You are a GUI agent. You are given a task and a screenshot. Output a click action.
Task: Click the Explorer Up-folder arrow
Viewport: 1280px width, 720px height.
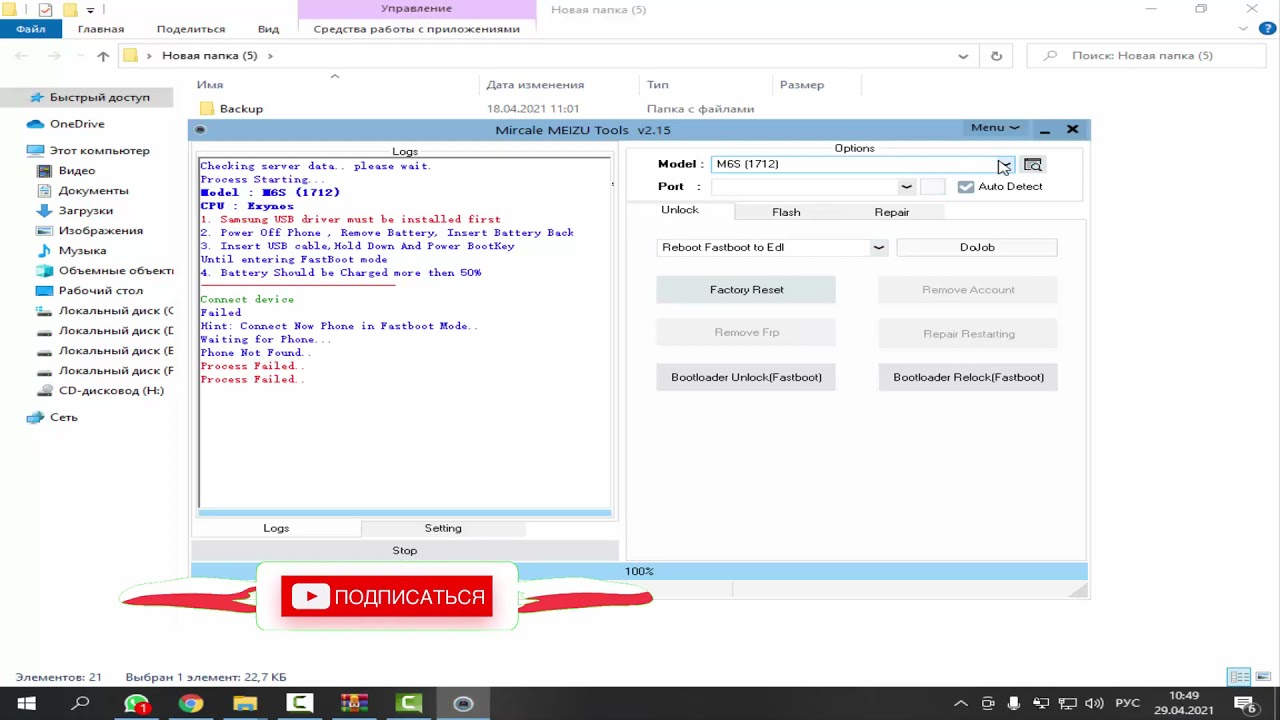pyautogui.click(x=103, y=56)
